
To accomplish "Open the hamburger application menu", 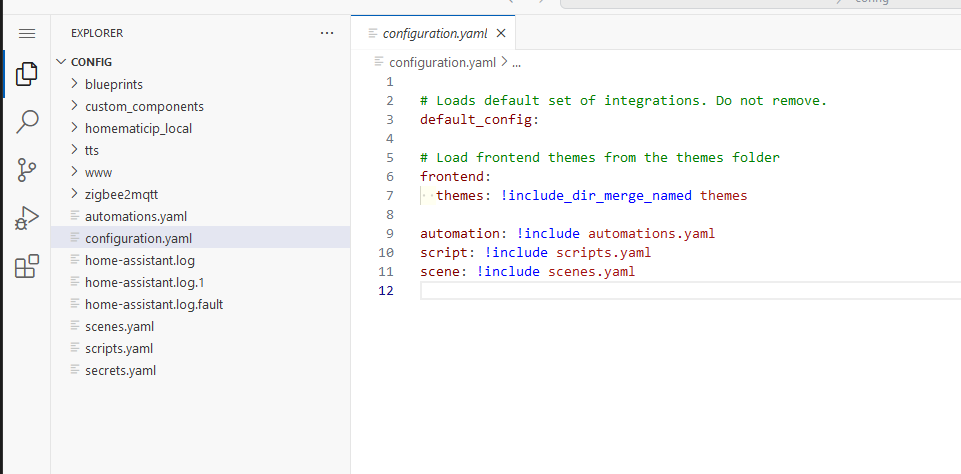I will click(27, 34).
